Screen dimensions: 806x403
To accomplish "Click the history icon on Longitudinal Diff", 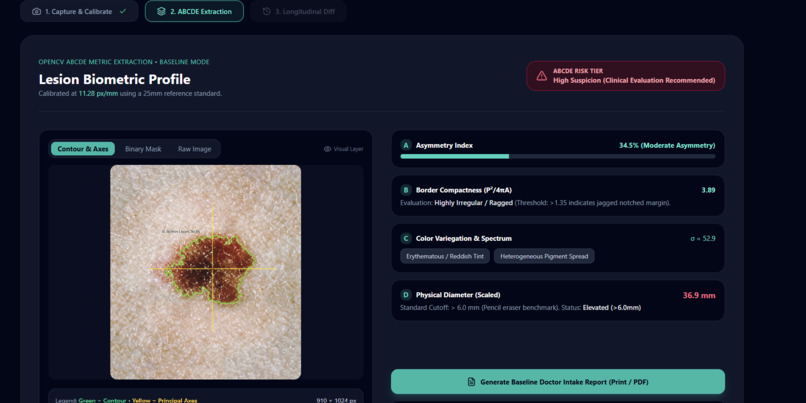I will coord(266,11).
